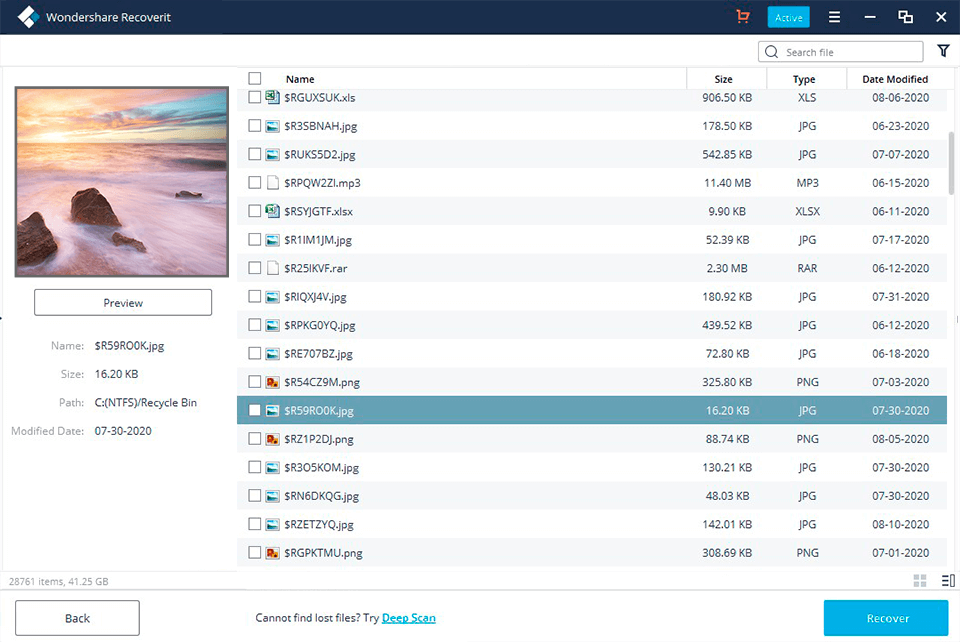960x642 pixels.
Task: Click the shopping cart icon in titlebar
Action: coord(742,17)
